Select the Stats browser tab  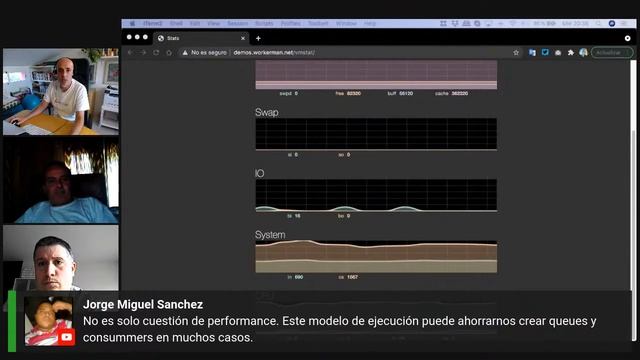coord(201,38)
